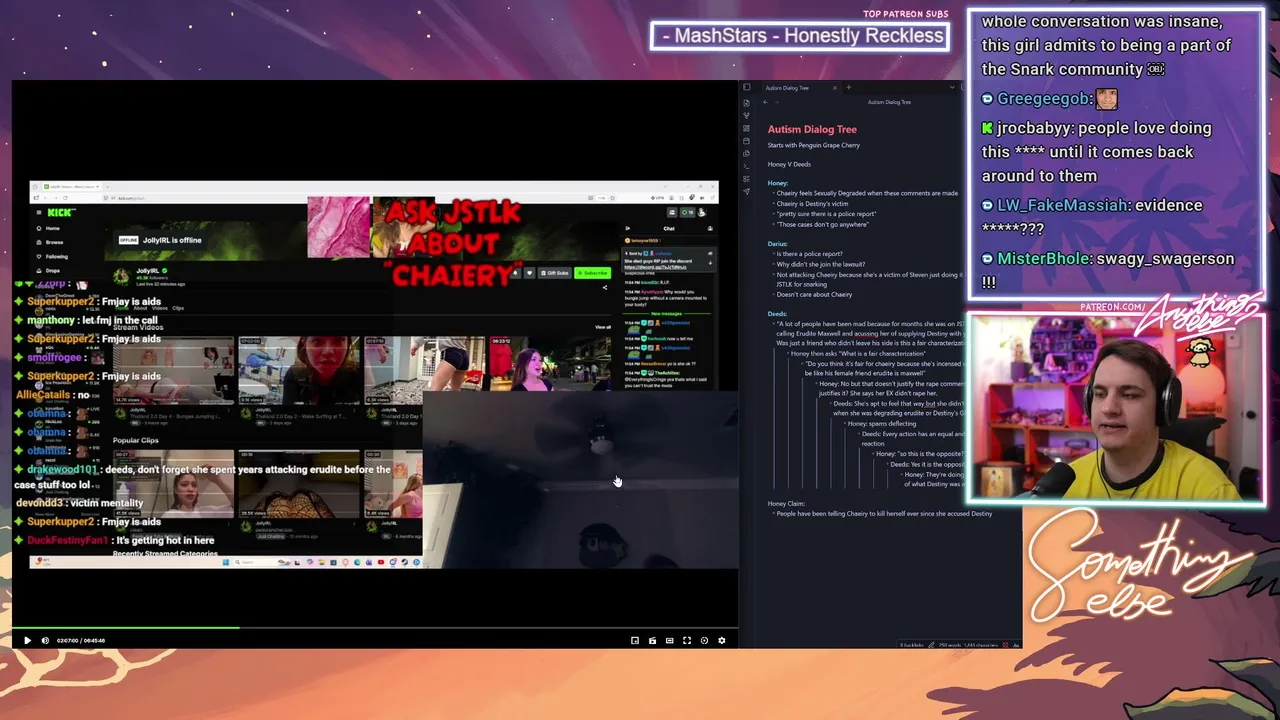
Task: Open picture-in-picture from the player controls
Action: click(x=635, y=640)
